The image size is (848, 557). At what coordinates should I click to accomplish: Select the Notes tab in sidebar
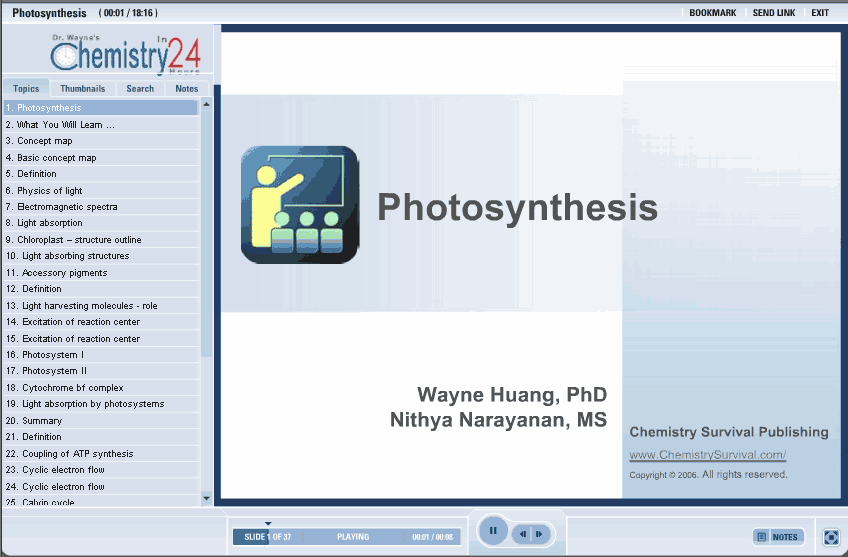pyautogui.click(x=187, y=88)
